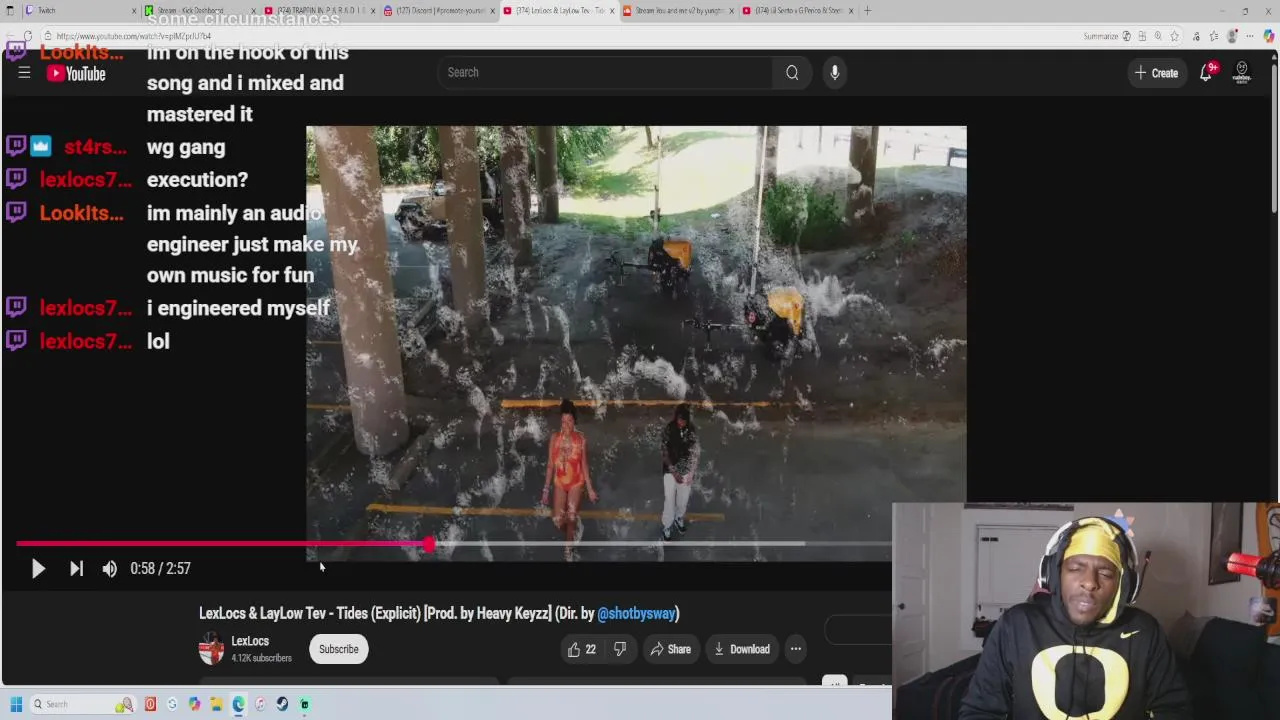Search with your voice microphone
1280x720 pixels.
pos(834,72)
